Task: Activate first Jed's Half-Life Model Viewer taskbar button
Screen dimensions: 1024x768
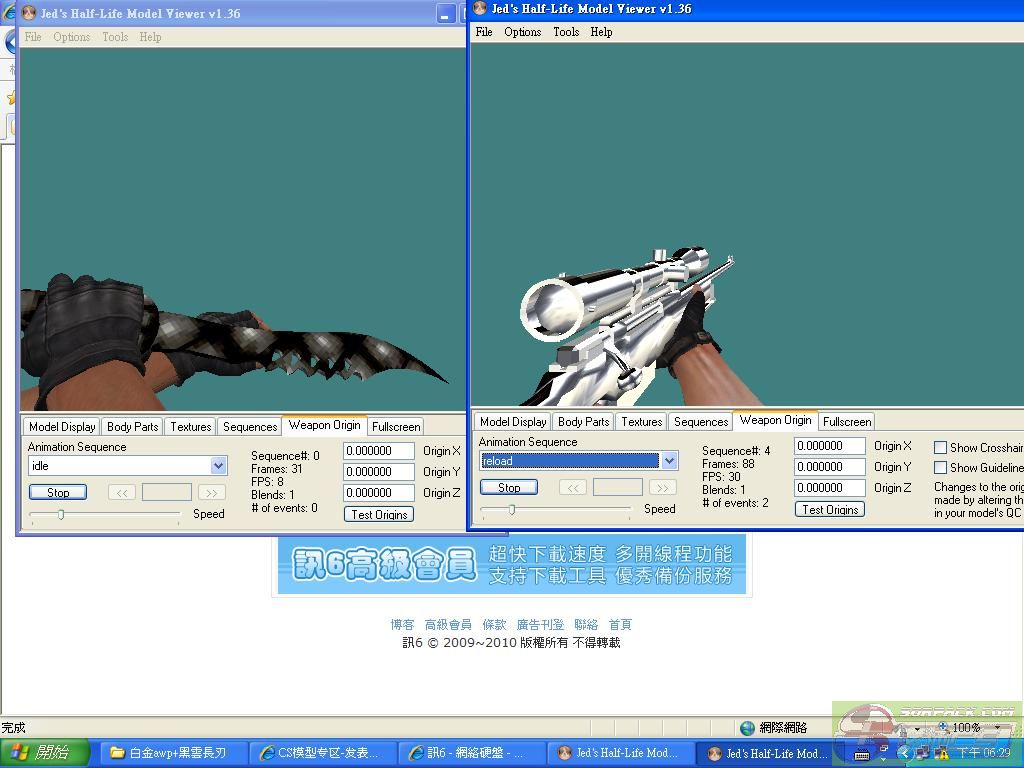Action: 620,753
